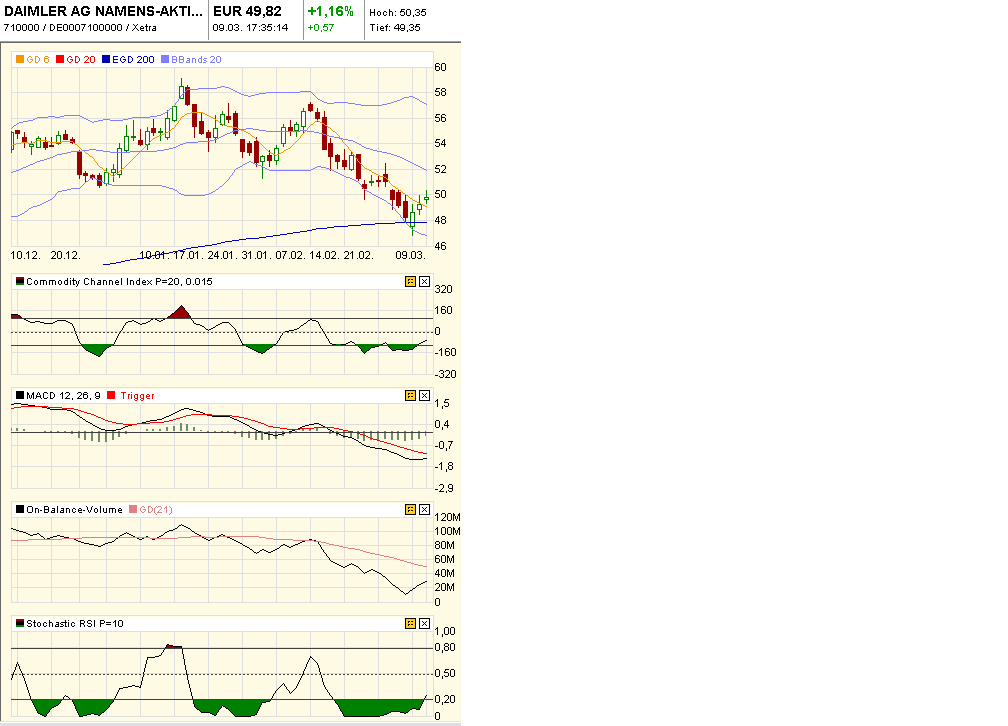1008x726 pixels.
Task: Close the MACD 12, 26, 9 panel
Action: coord(424,395)
